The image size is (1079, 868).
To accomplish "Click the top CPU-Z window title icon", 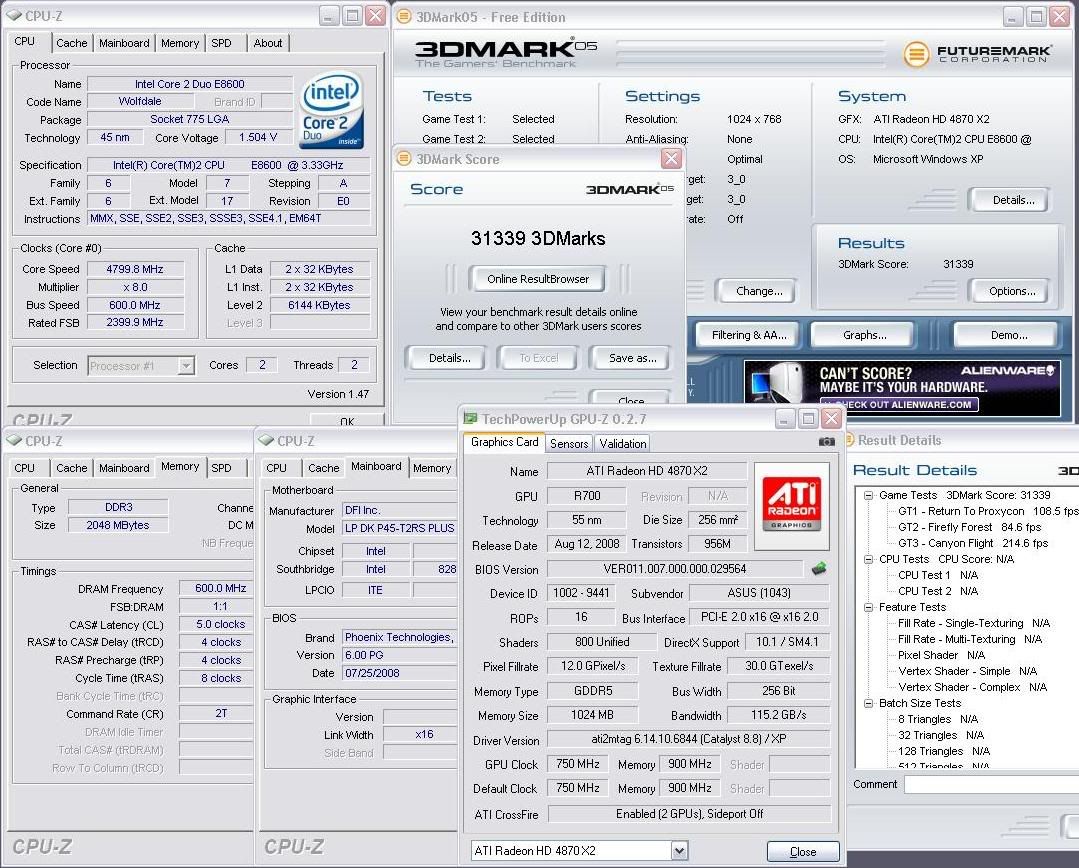I will 14,15.
